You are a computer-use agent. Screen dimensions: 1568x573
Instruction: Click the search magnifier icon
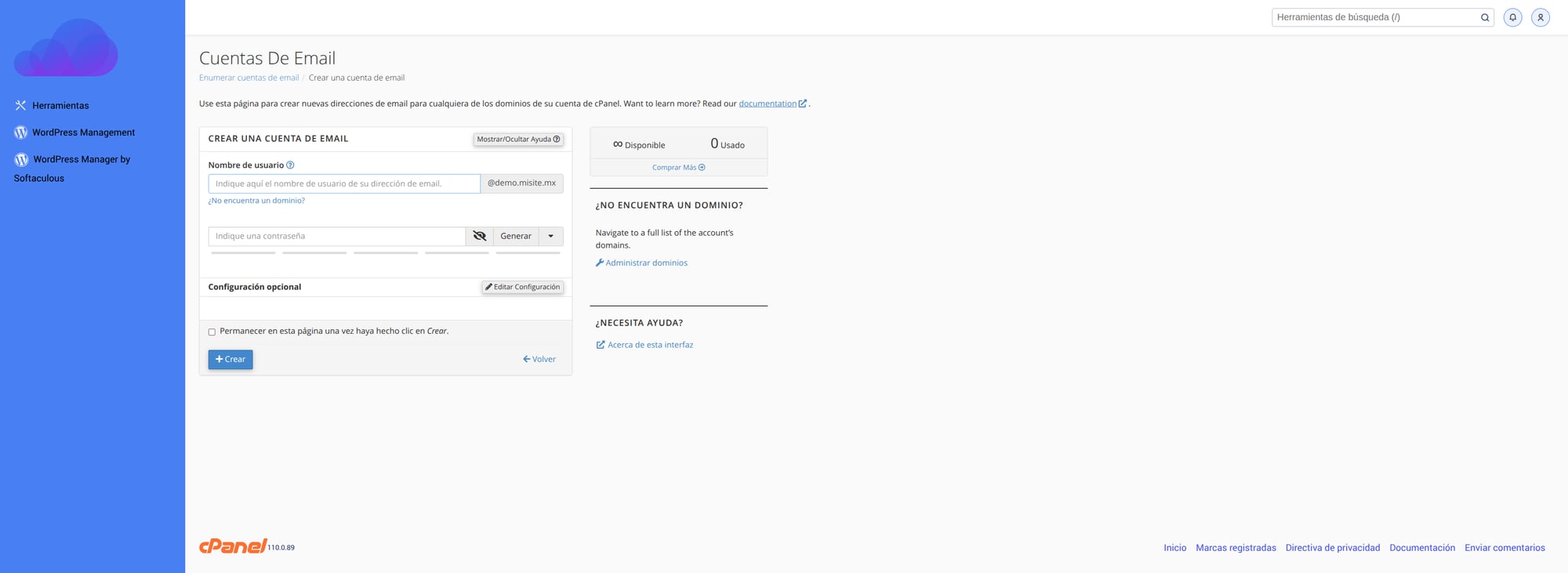pyautogui.click(x=1485, y=17)
